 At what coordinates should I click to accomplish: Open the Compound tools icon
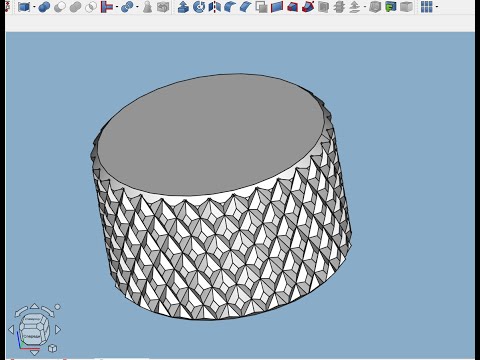(24, 7)
